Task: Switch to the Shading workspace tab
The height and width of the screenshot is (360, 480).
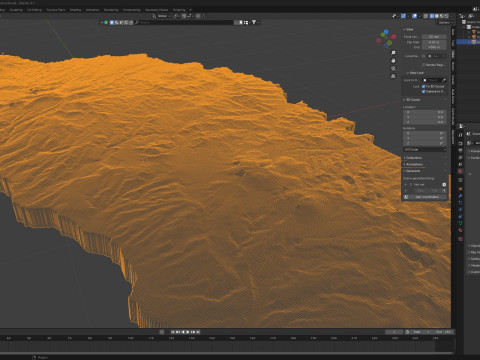Action: click(75, 10)
